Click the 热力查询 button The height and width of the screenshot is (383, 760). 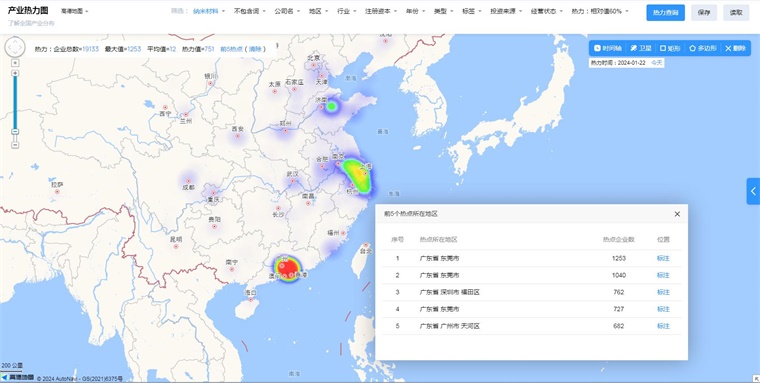pos(665,13)
